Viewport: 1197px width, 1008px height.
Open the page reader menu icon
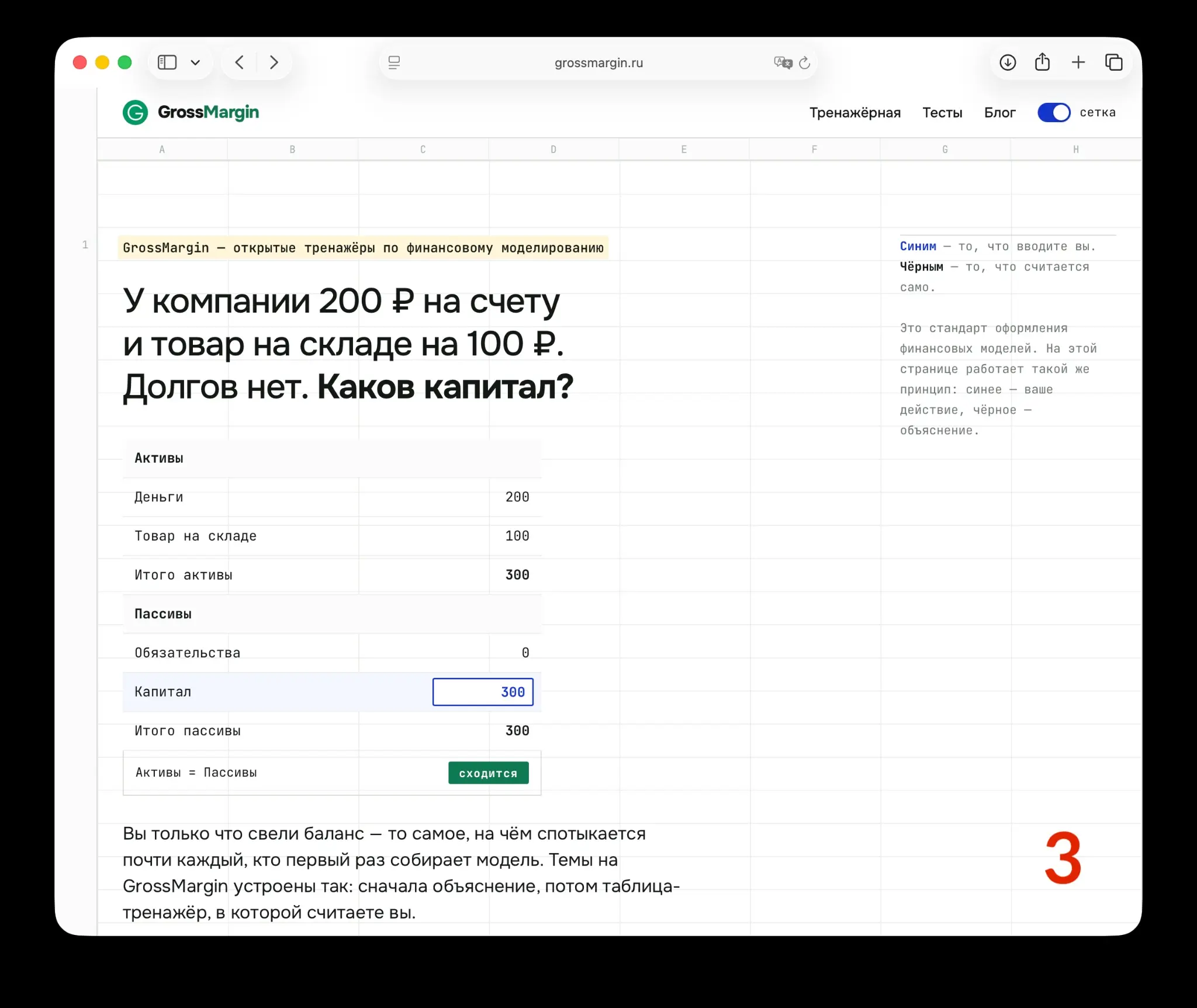point(395,63)
